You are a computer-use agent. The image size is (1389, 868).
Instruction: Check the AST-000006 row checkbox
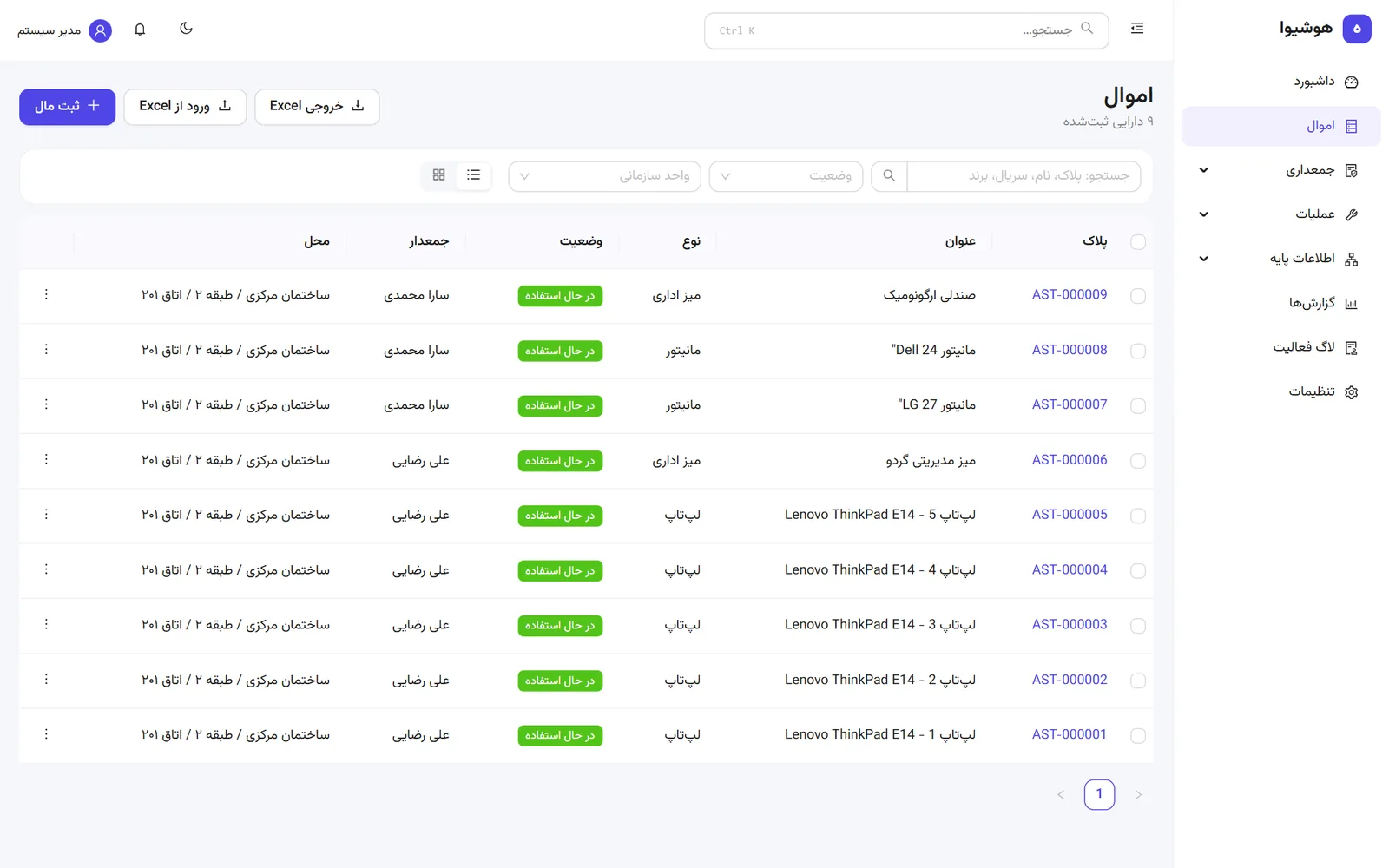tap(1138, 461)
